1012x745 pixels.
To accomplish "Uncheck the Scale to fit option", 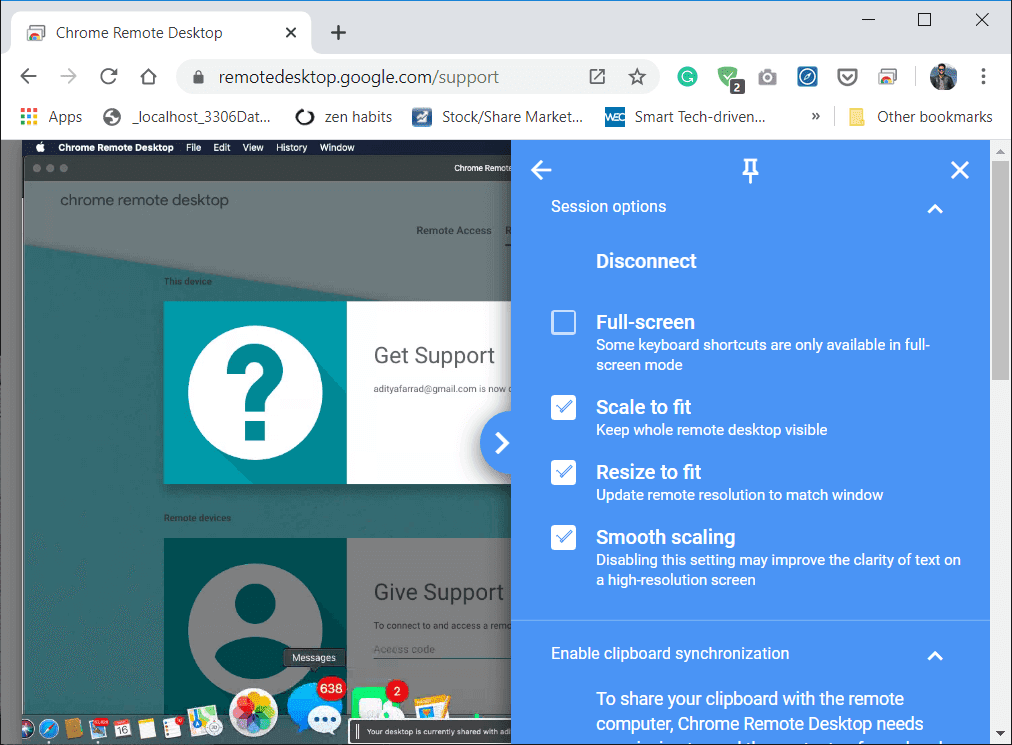I will point(563,407).
